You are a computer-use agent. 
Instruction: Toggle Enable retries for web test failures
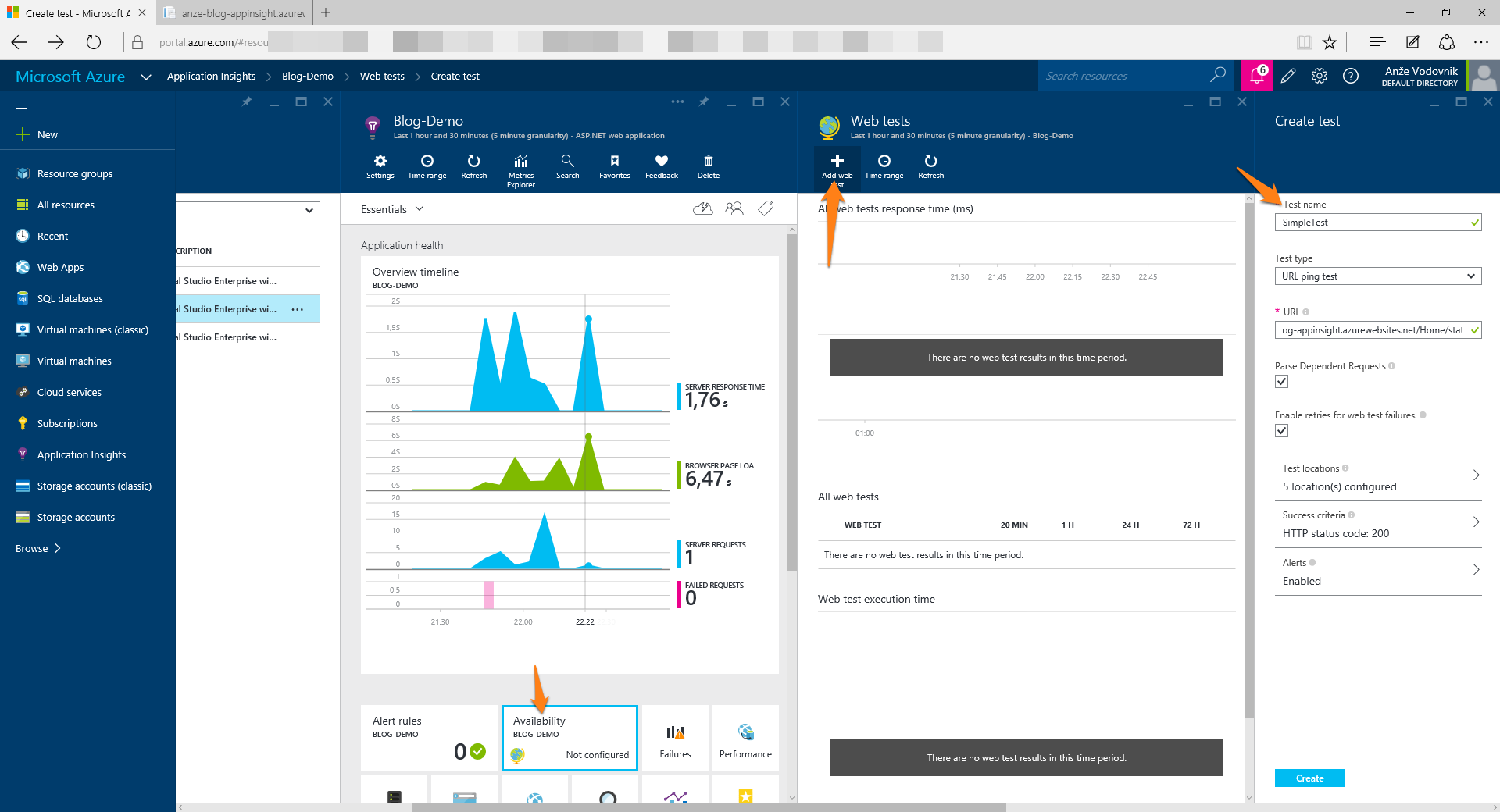[1281, 431]
